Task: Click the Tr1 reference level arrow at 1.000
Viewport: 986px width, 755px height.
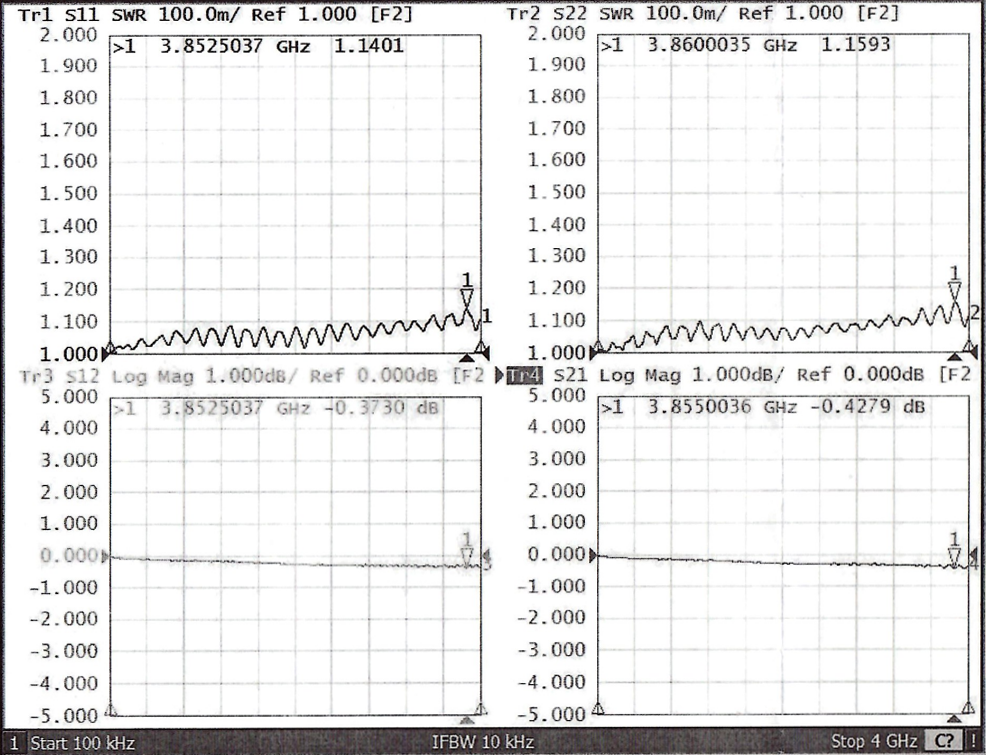Action: click(109, 352)
